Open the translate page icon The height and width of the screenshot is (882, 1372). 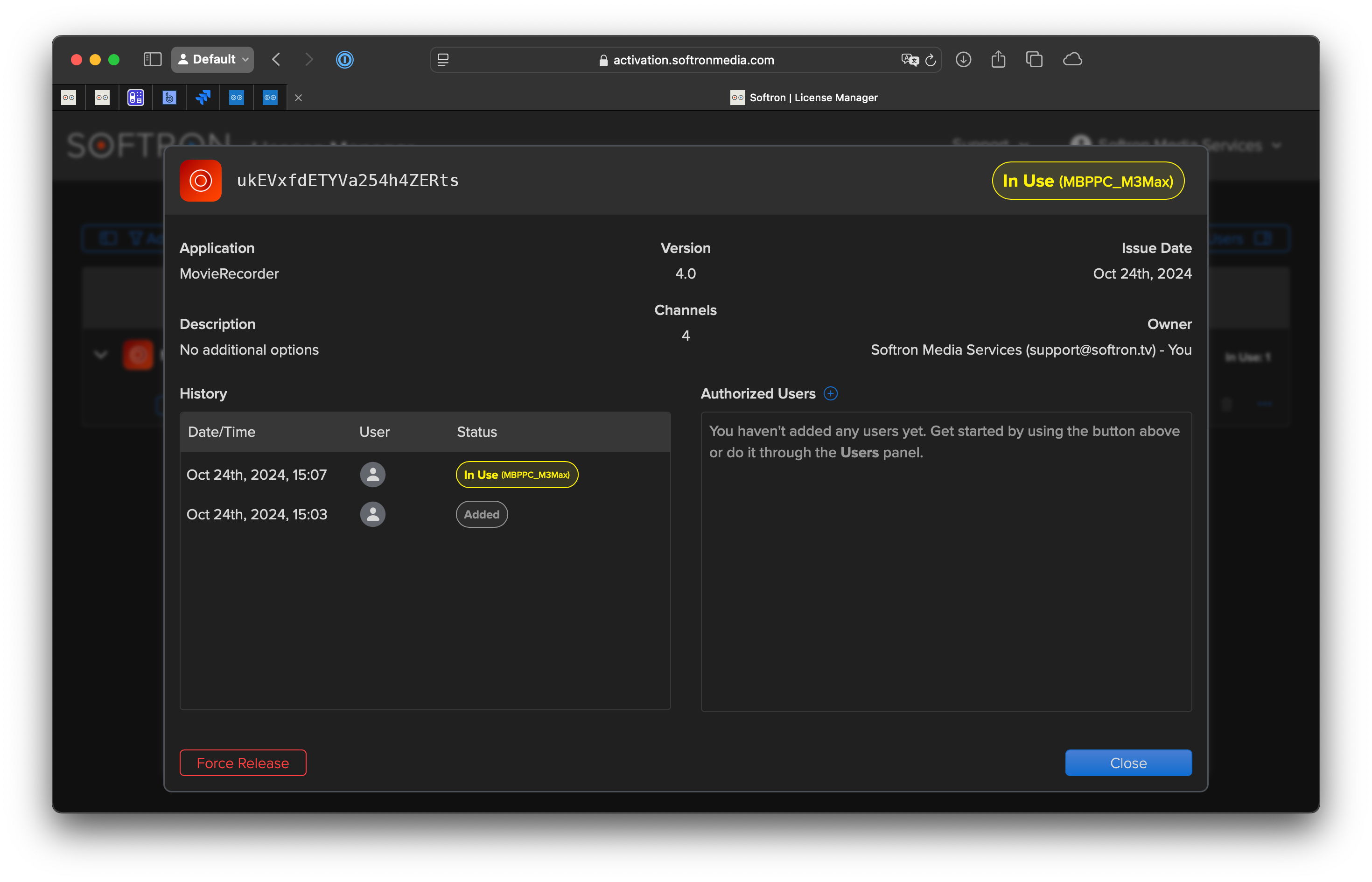coord(910,60)
